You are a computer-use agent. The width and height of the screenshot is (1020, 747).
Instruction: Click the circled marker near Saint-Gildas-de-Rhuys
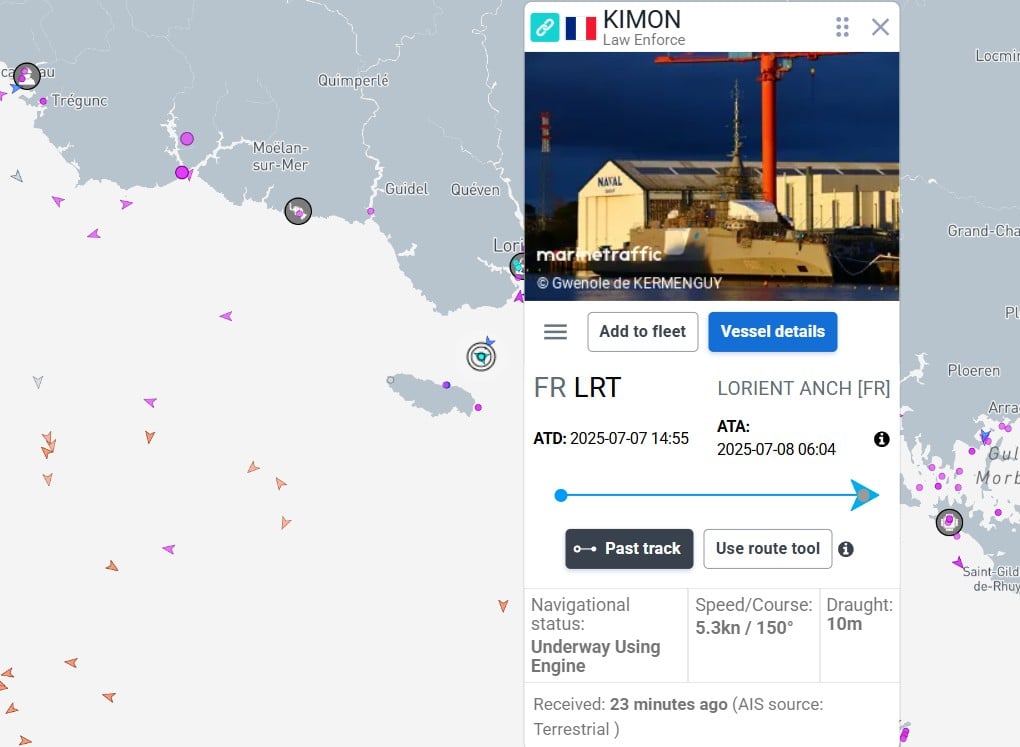pyautogui.click(x=949, y=522)
